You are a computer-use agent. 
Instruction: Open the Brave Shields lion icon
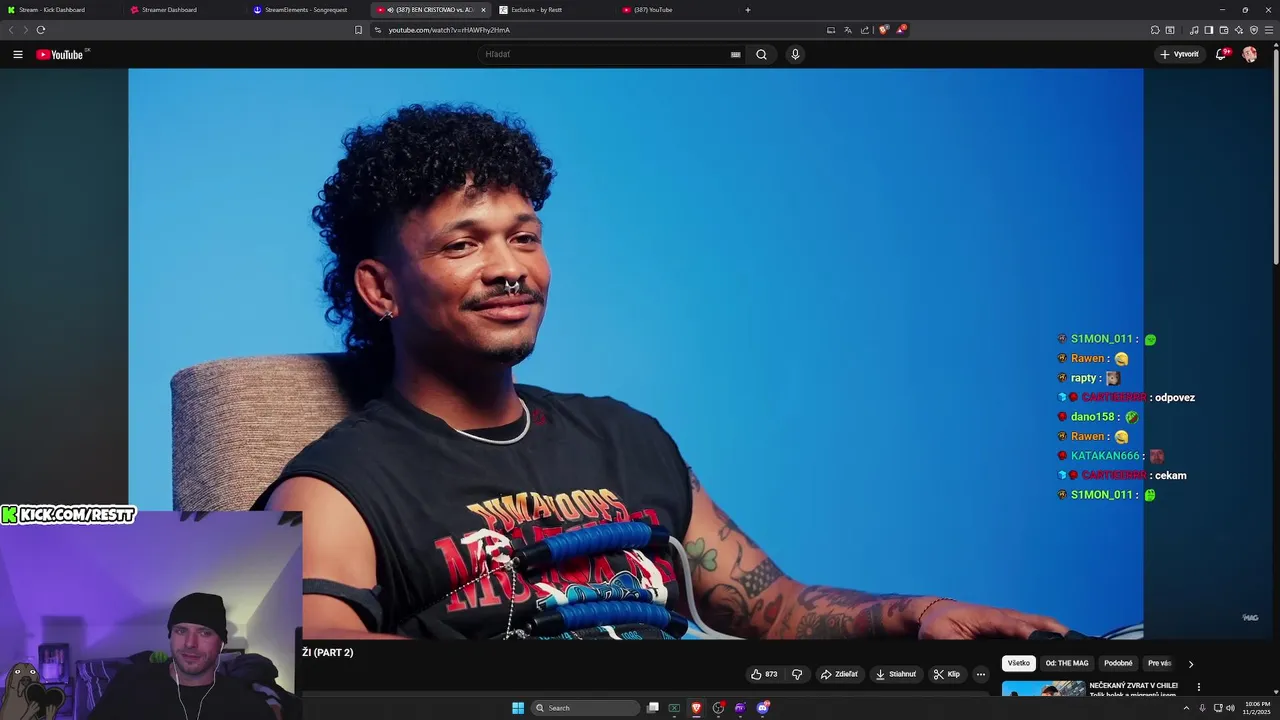(883, 30)
